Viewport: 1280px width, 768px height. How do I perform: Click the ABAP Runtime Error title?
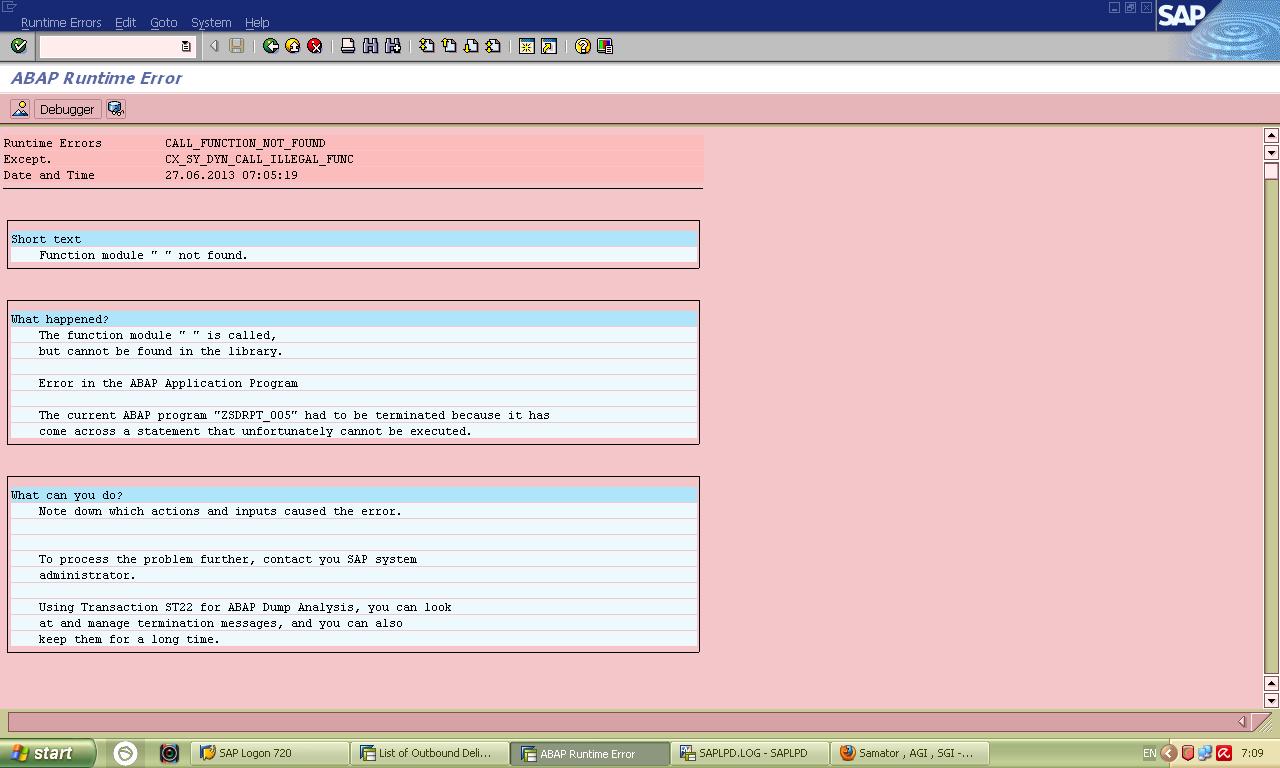pos(96,78)
